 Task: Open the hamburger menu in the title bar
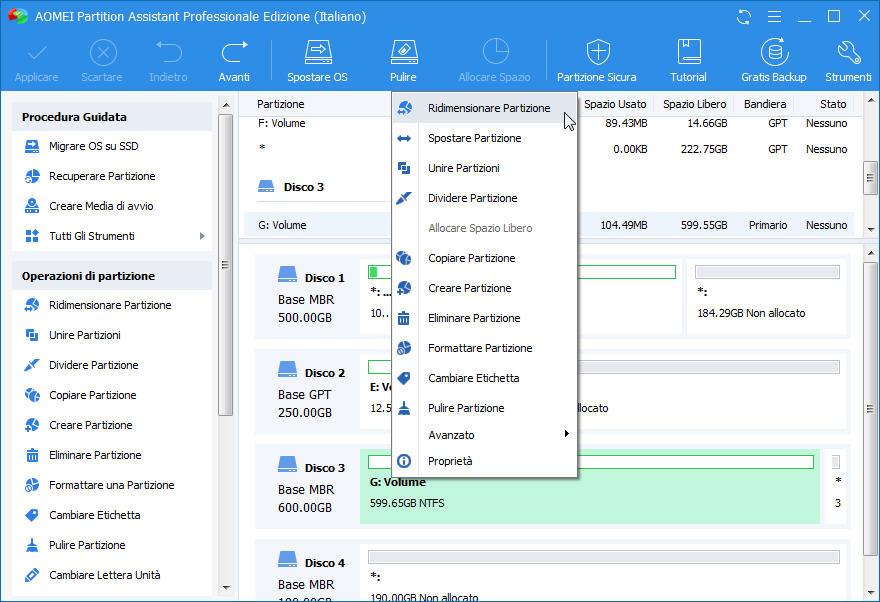coord(774,17)
